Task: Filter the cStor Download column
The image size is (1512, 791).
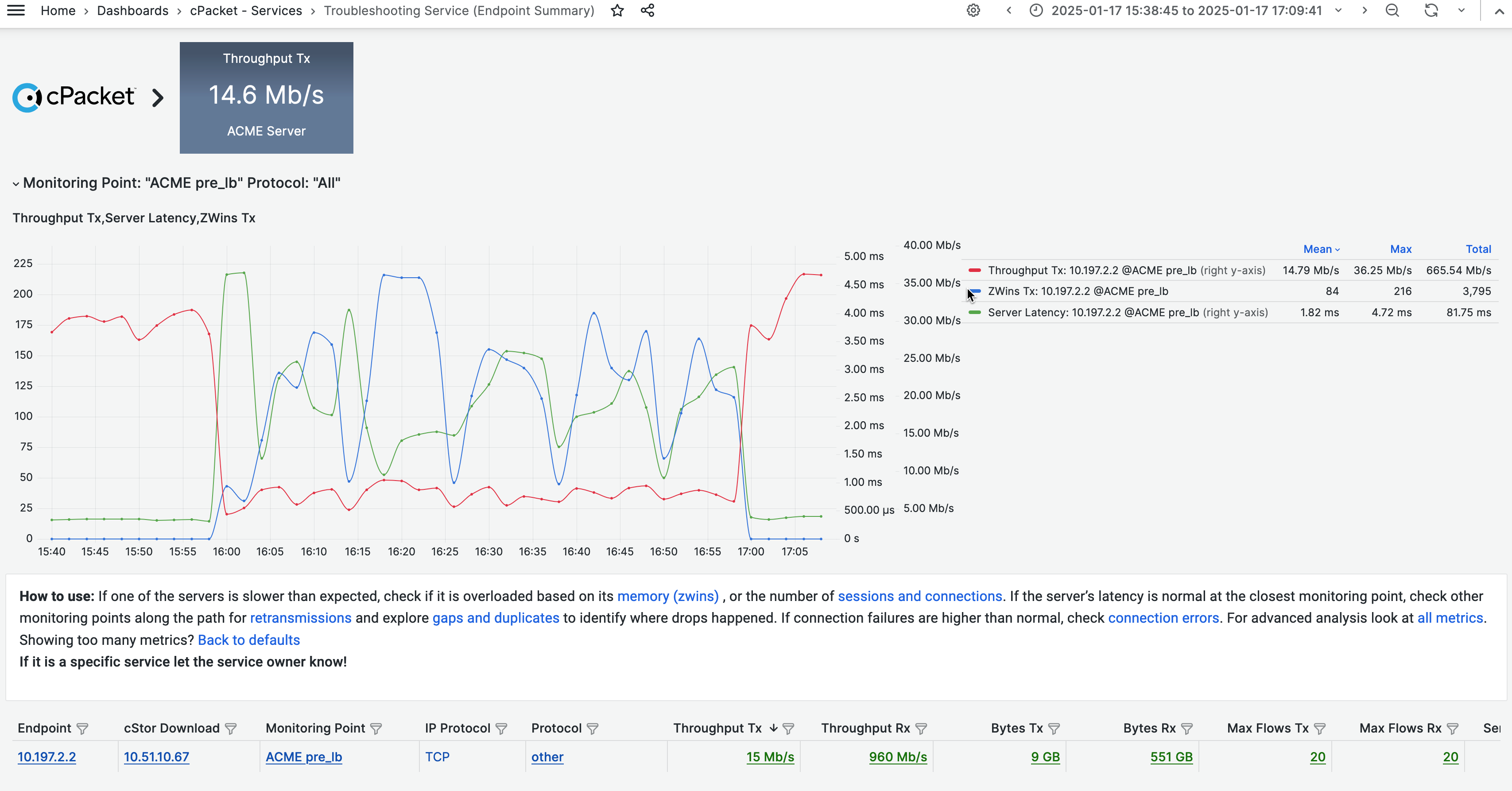Action: click(231, 729)
